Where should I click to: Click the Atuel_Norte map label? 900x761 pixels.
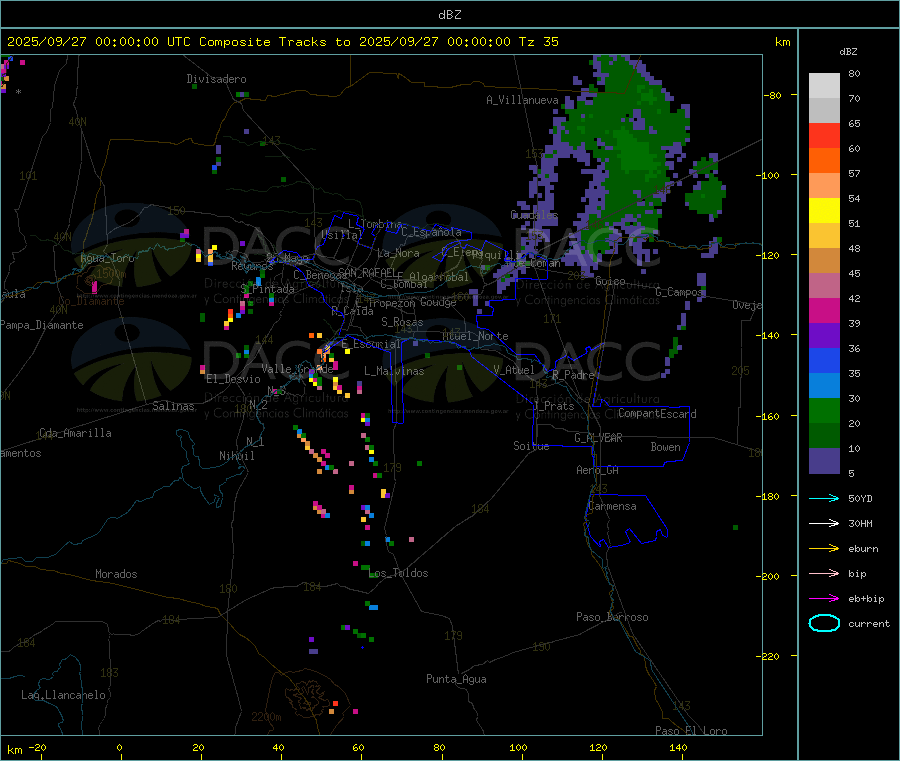tap(475, 336)
